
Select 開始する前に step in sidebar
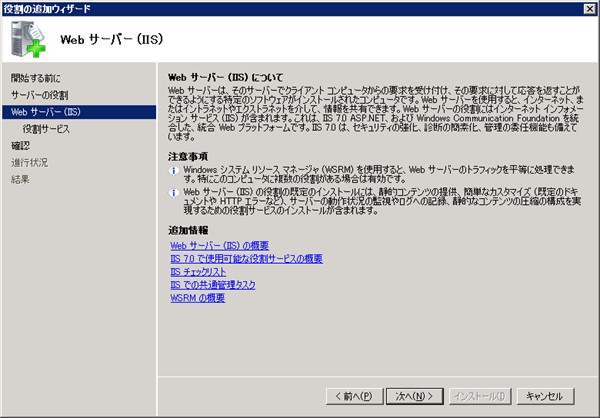(36, 78)
